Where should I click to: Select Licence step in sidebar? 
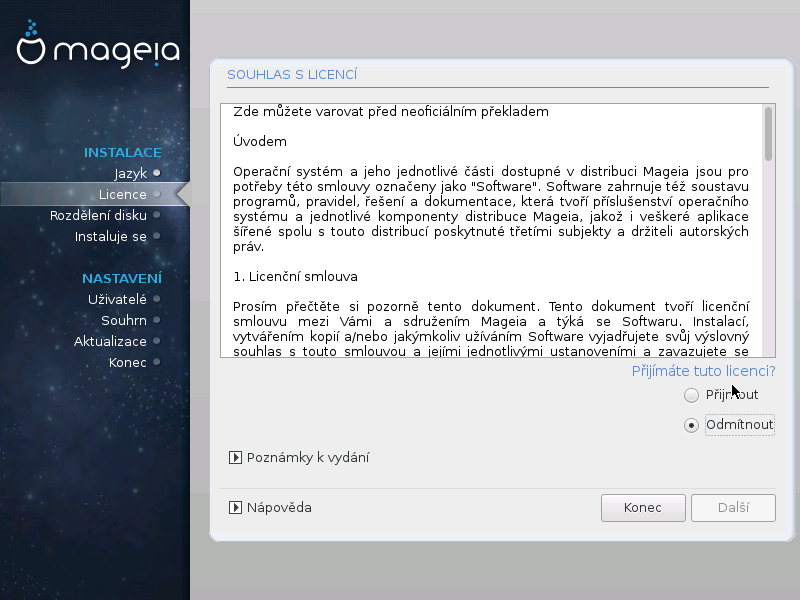tap(122, 194)
